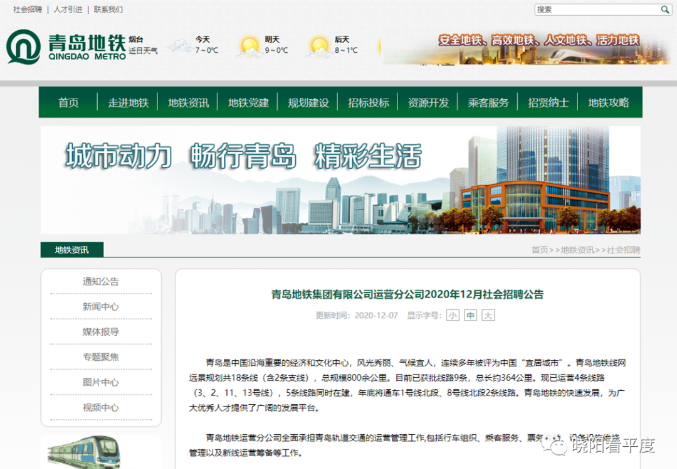Open the 乘客服务 navigation menu
The image size is (677, 469).
tap(488, 103)
